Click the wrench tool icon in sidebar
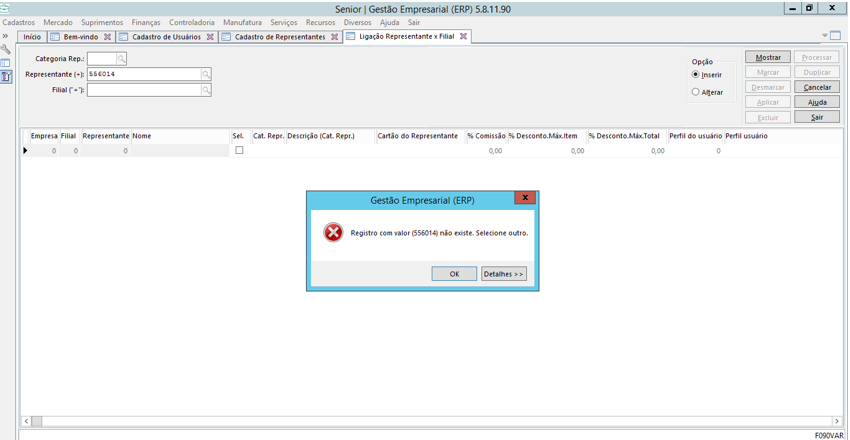 coord(6,49)
